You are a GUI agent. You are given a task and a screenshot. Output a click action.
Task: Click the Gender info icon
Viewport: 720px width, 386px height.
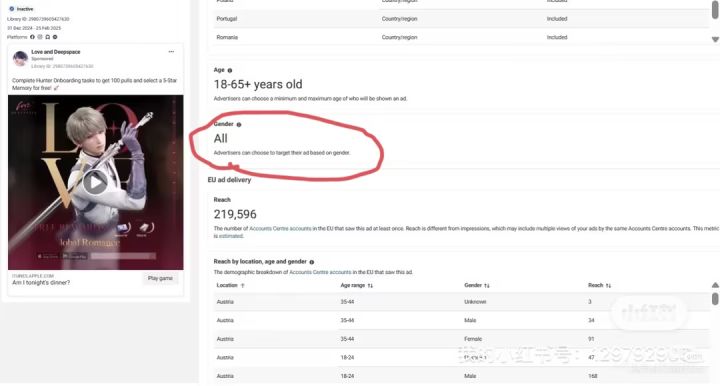(239, 124)
